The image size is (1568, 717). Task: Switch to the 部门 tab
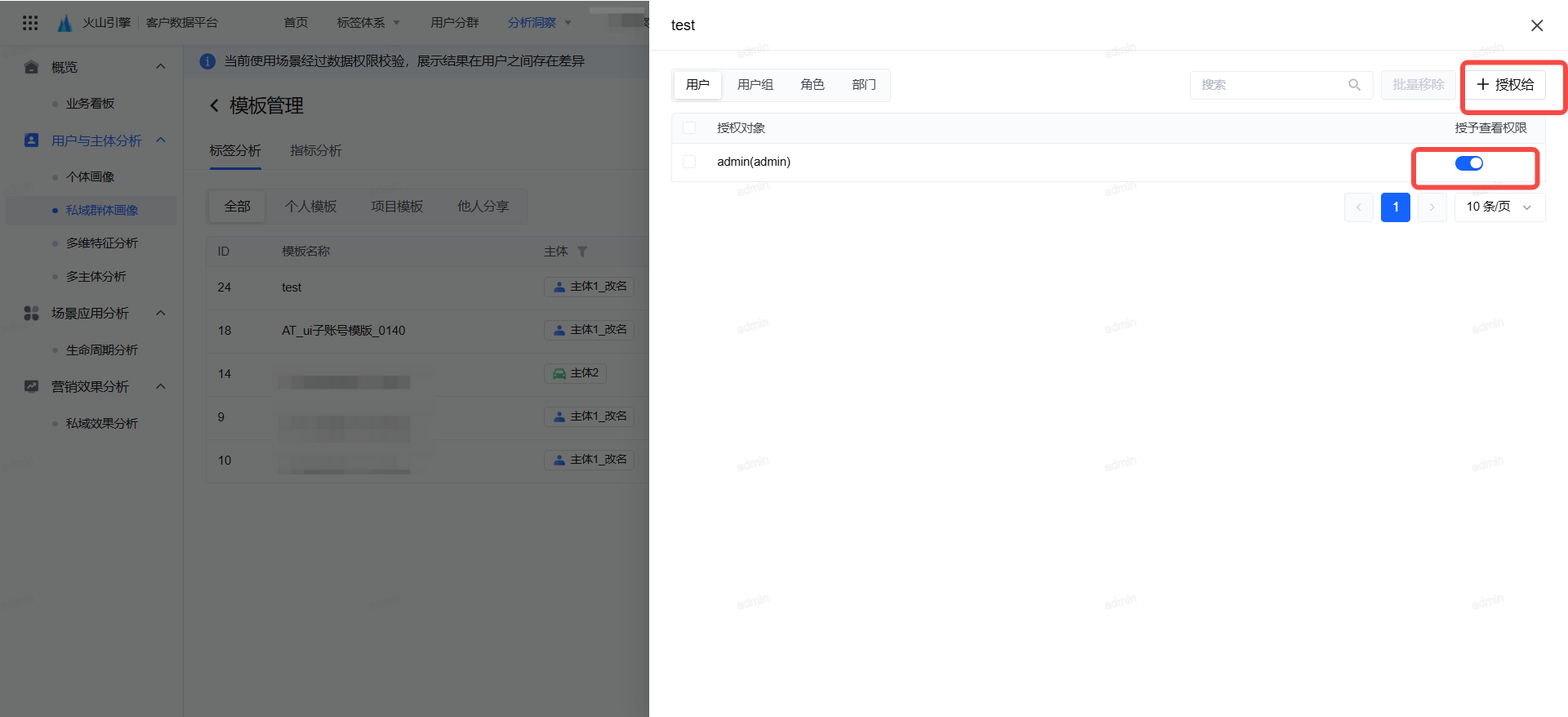(x=864, y=85)
